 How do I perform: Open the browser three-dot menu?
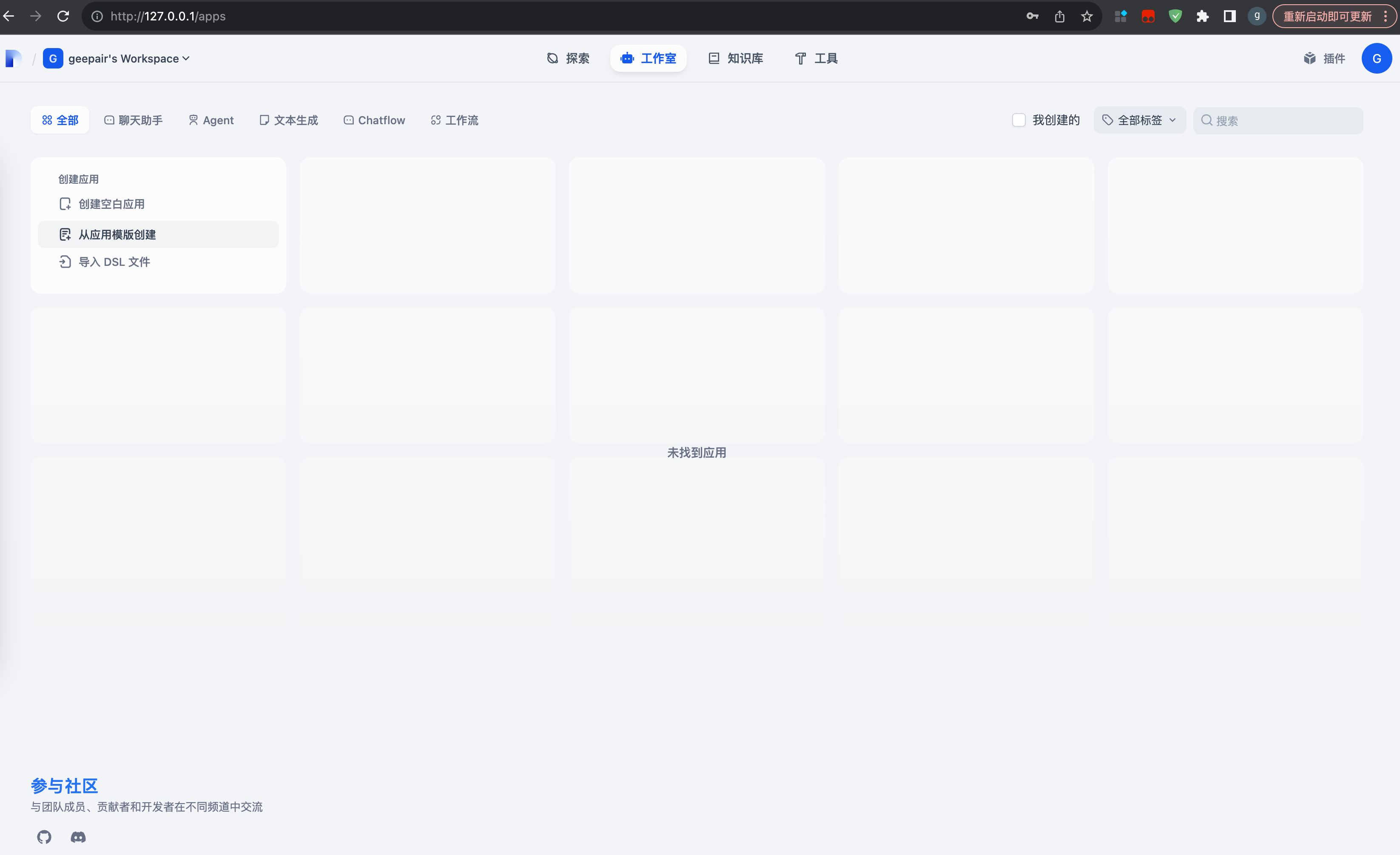(x=1386, y=16)
